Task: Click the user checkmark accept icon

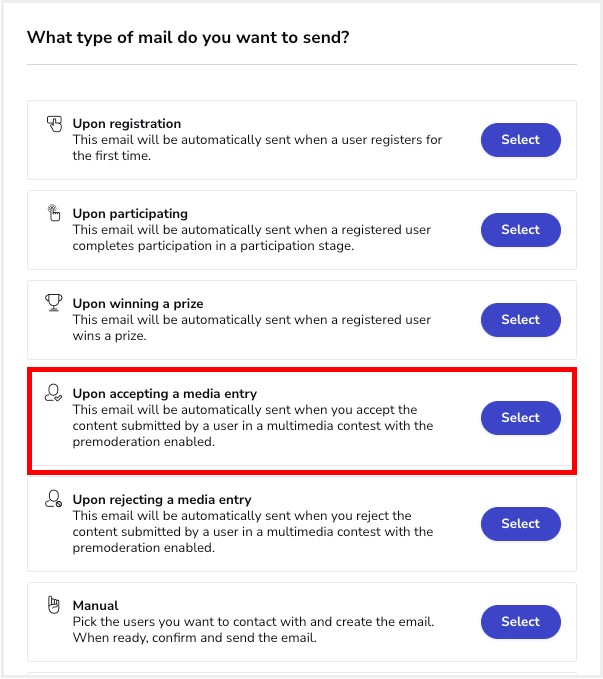Action: point(54,393)
